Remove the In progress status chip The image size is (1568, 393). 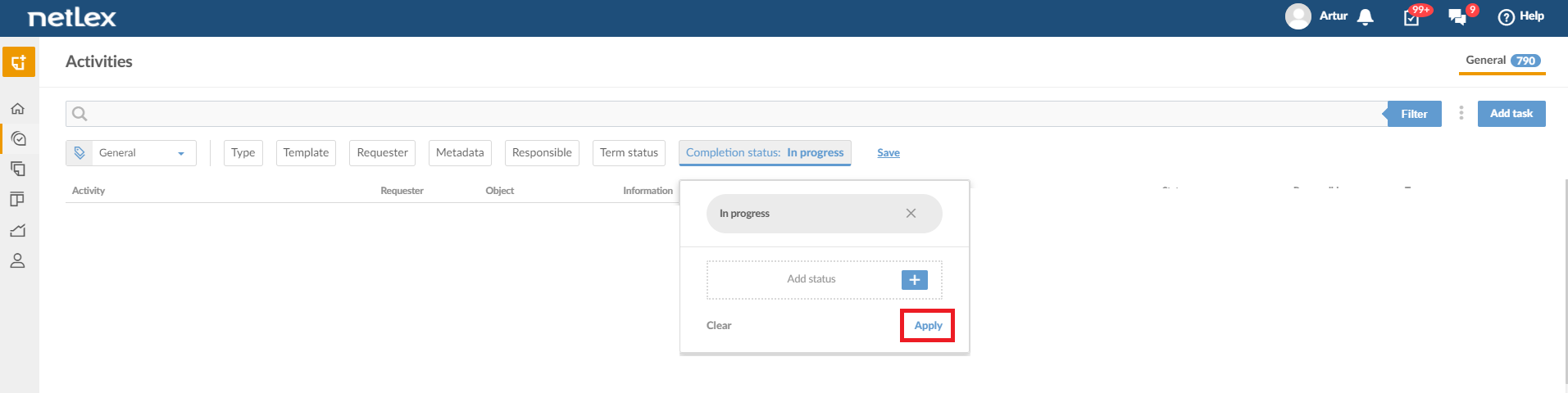(x=911, y=214)
